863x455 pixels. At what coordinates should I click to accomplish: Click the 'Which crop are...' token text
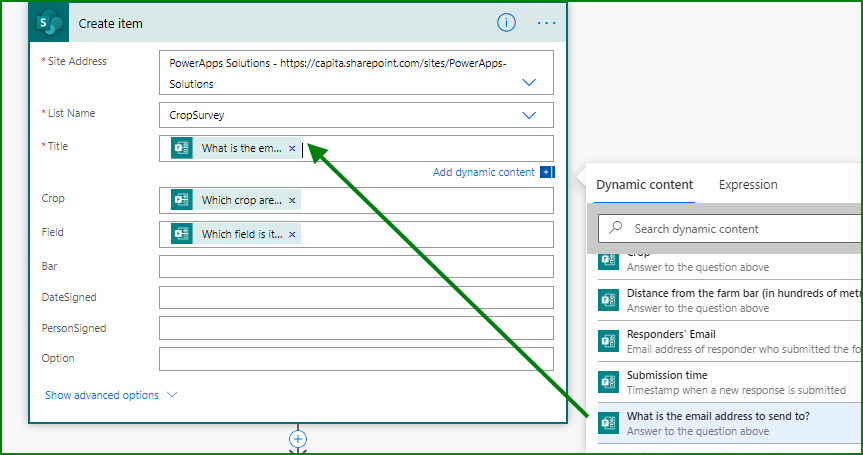(x=242, y=200)
